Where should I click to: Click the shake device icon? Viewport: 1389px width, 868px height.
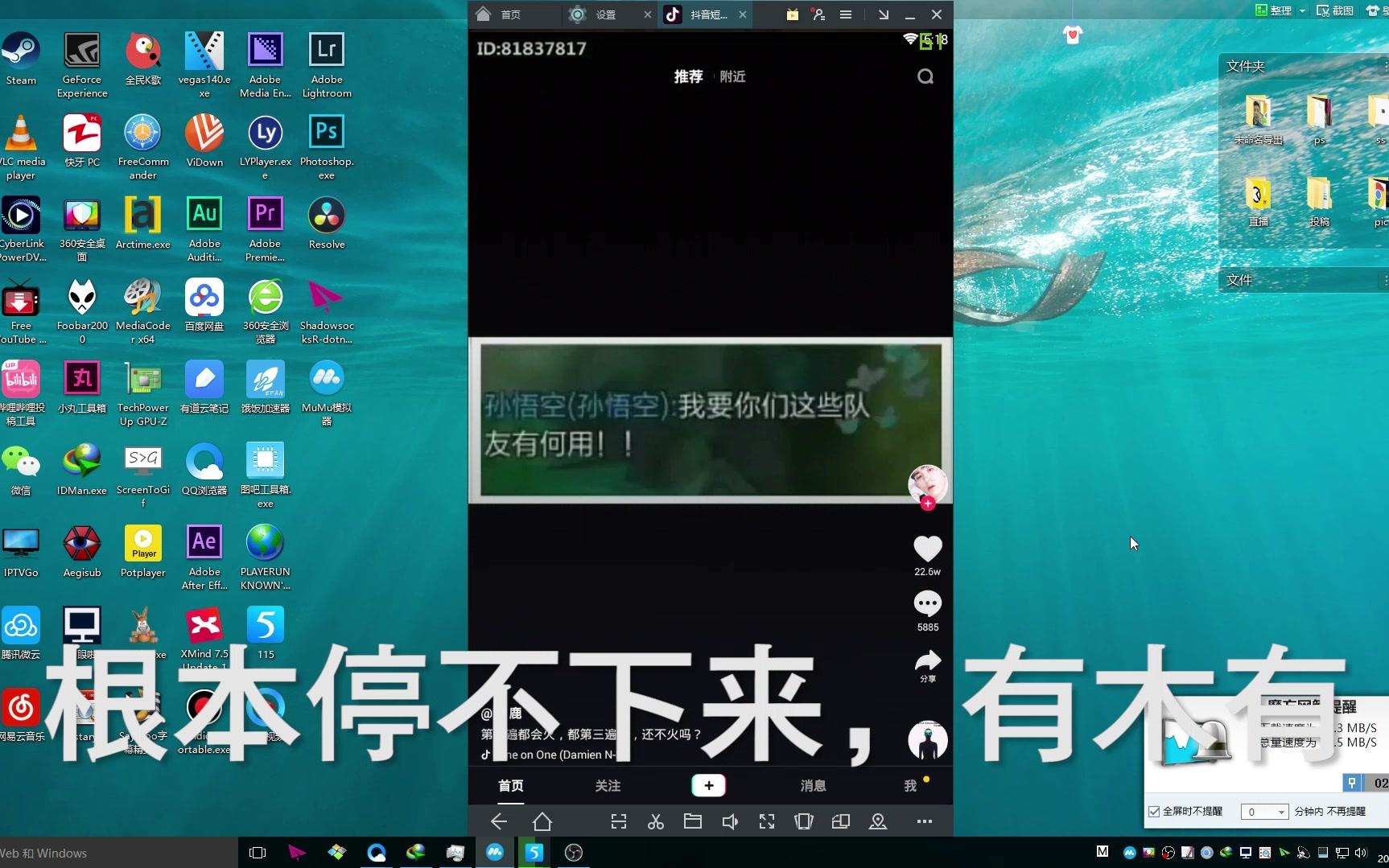pyautogui.click(x=804, y=821)
